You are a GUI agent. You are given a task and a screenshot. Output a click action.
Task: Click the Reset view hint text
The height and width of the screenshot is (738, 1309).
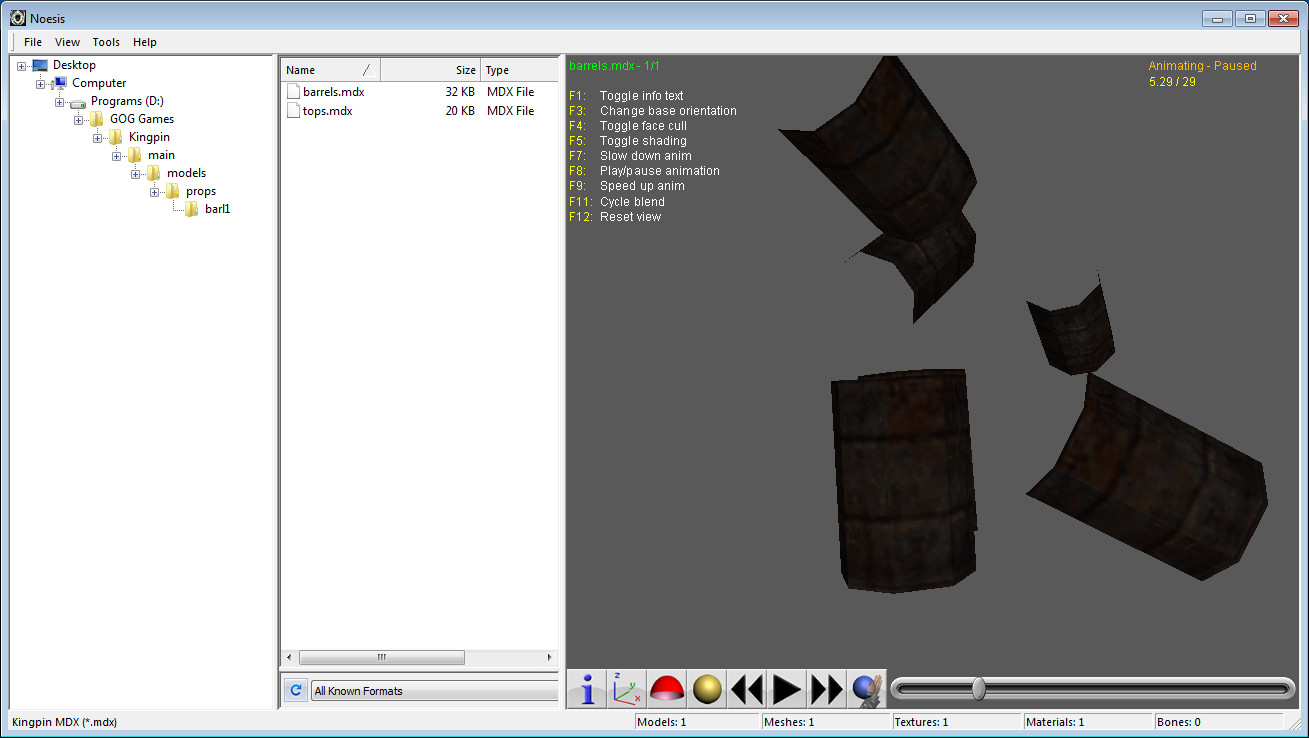click(x=630, y=217)
